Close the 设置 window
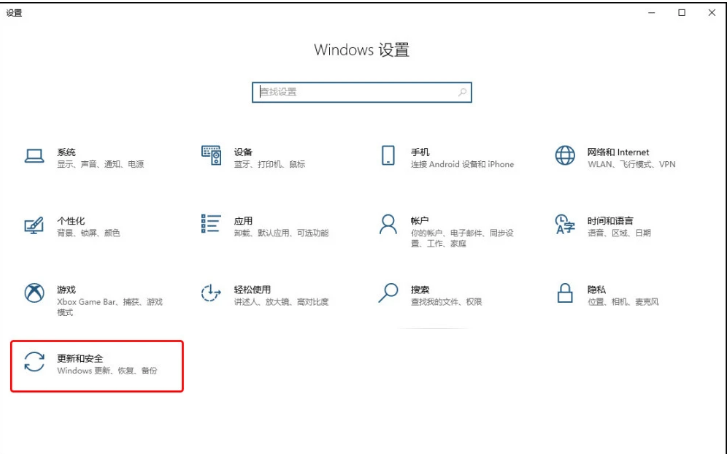The height and width of the screenshot is (454, 727). pos(711,12)
